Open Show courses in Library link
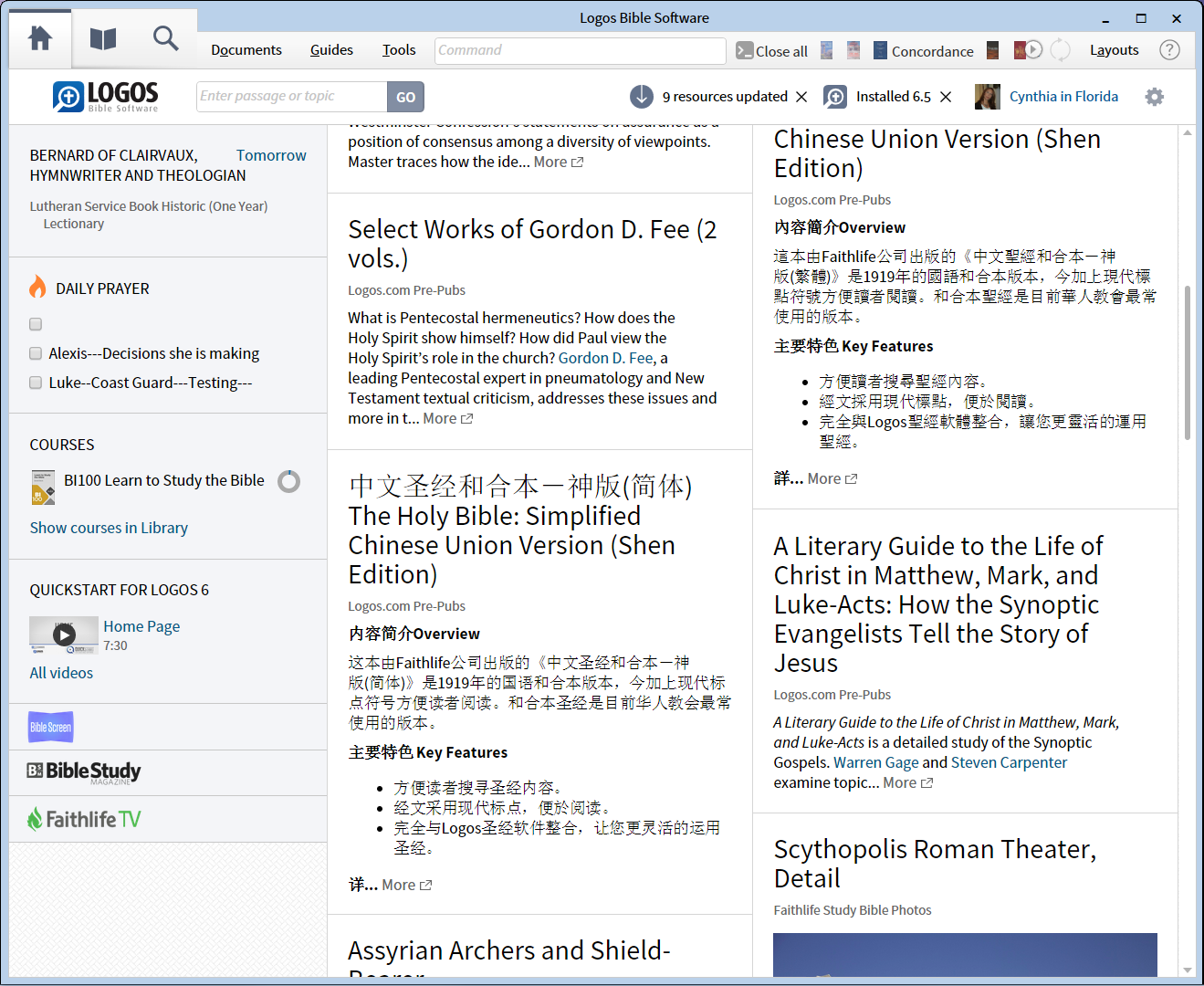This screenshot has width=1204, height=986. [109, 528]
